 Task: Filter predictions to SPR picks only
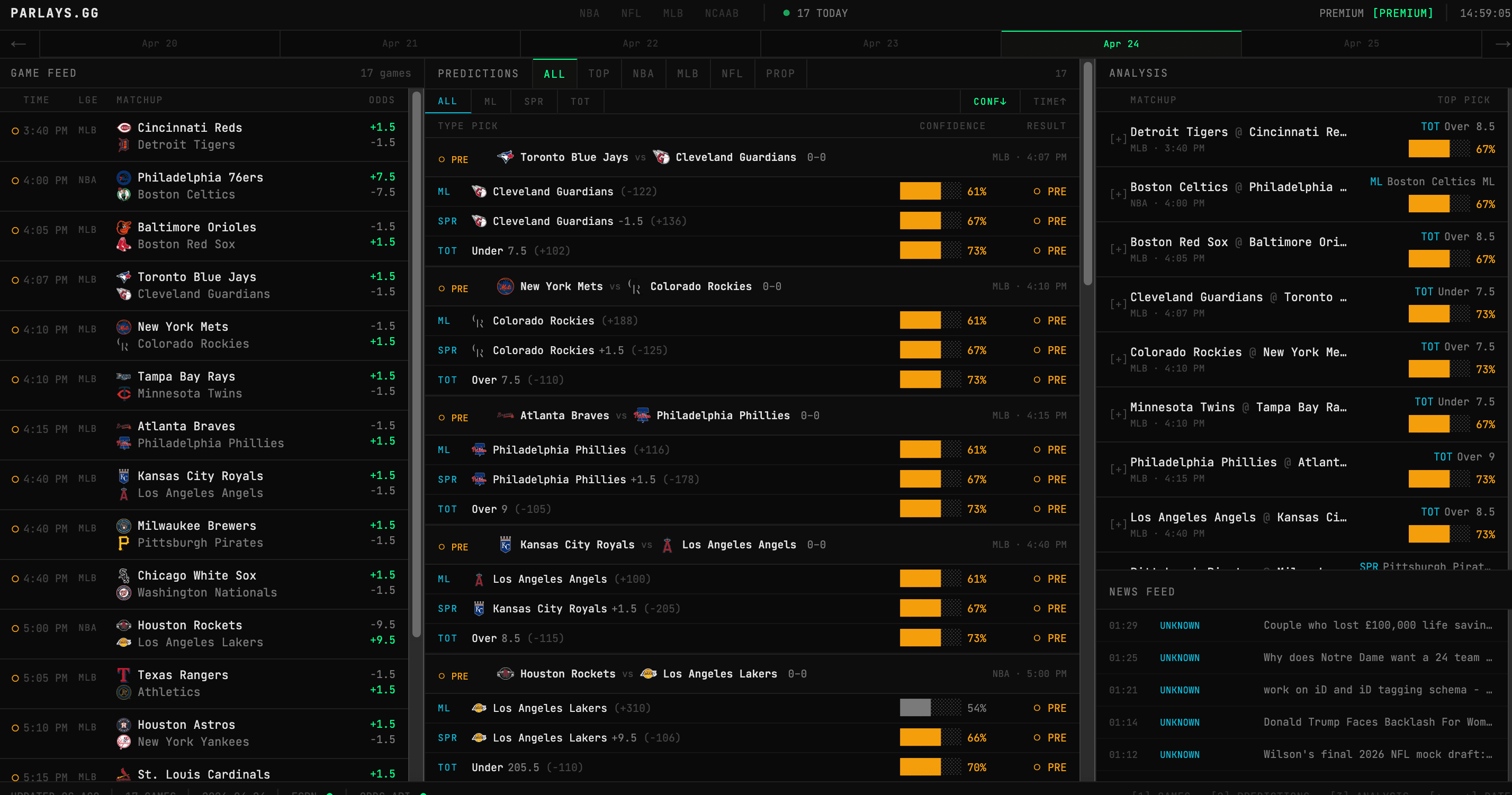[534, 102]
